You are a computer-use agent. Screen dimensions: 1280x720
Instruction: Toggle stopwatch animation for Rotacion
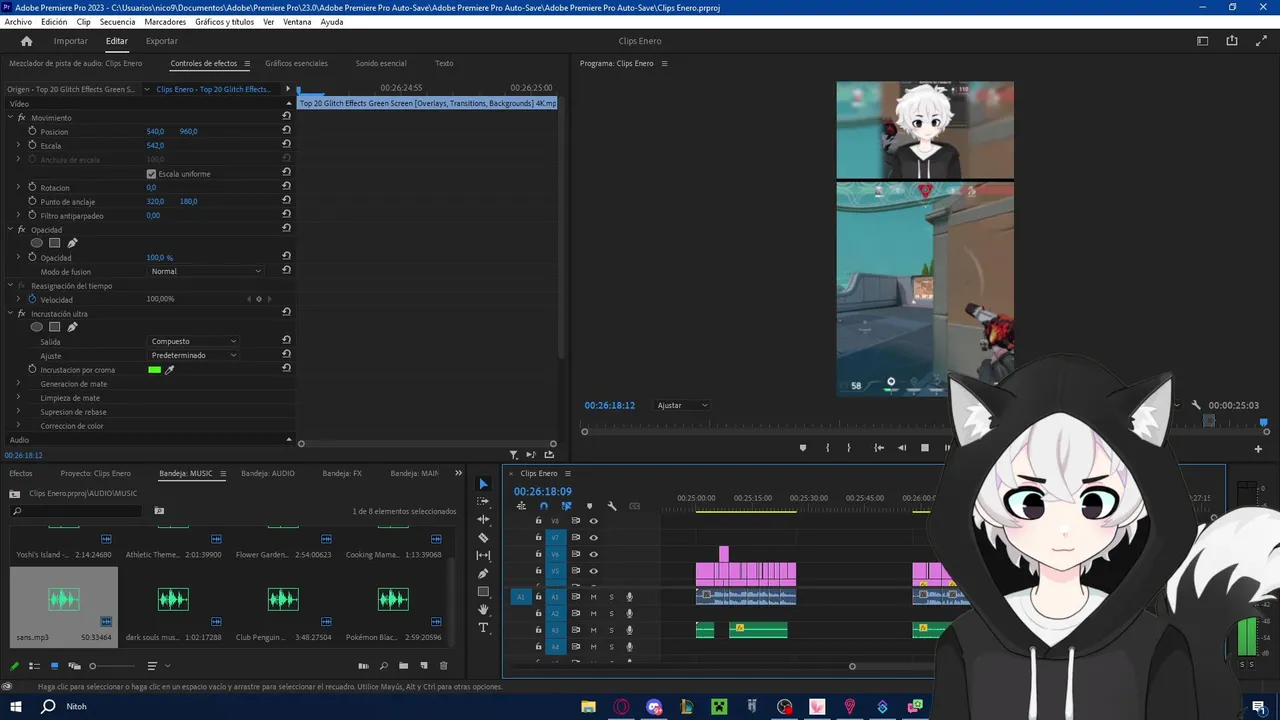(x=32, y=187)
